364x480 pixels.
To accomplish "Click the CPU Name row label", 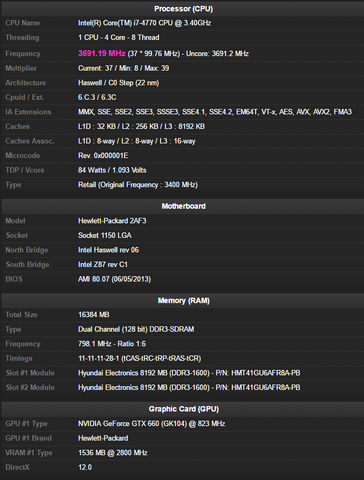I will coord(23,23).
